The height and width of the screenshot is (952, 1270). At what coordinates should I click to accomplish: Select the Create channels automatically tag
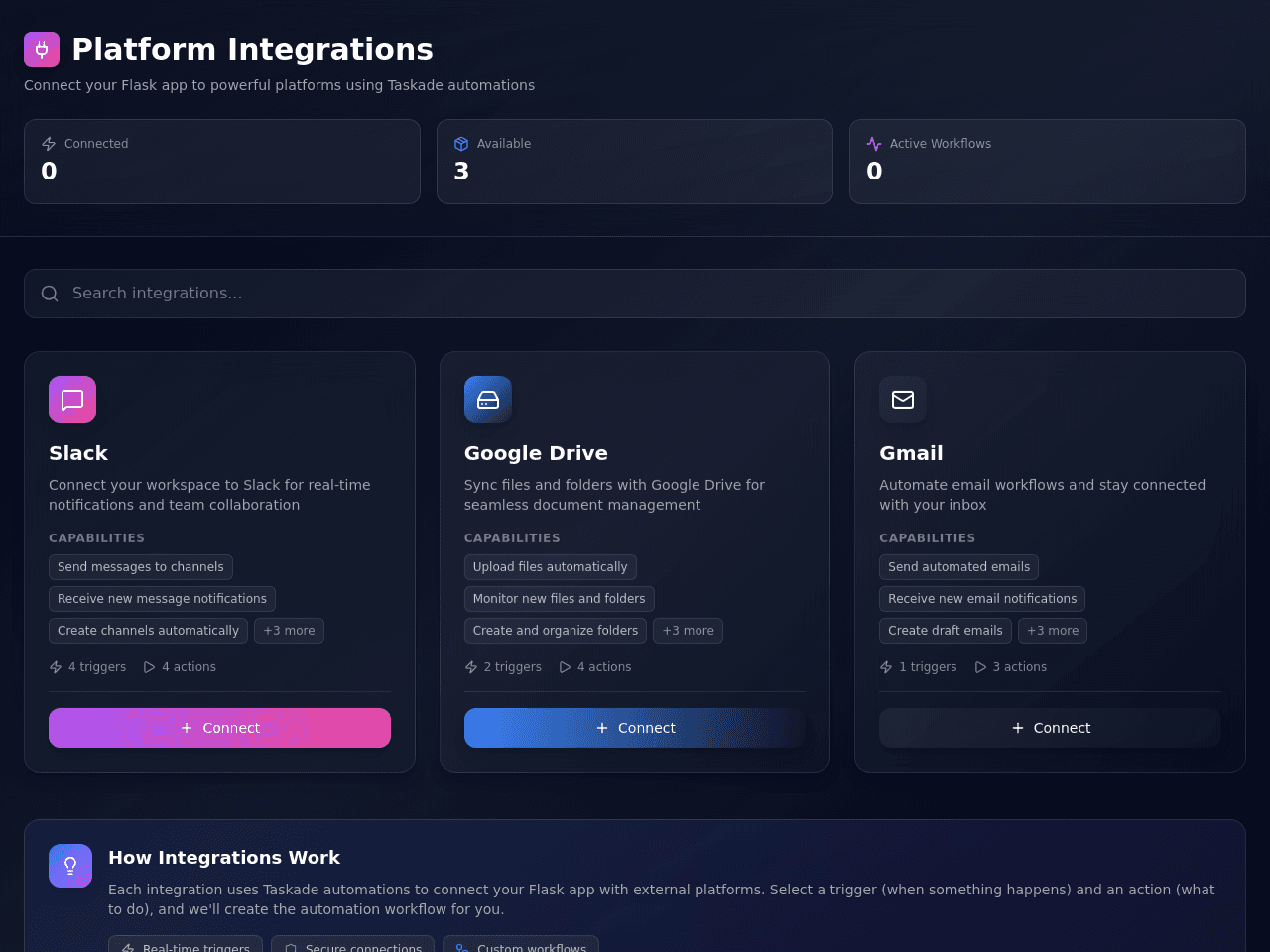148,631
